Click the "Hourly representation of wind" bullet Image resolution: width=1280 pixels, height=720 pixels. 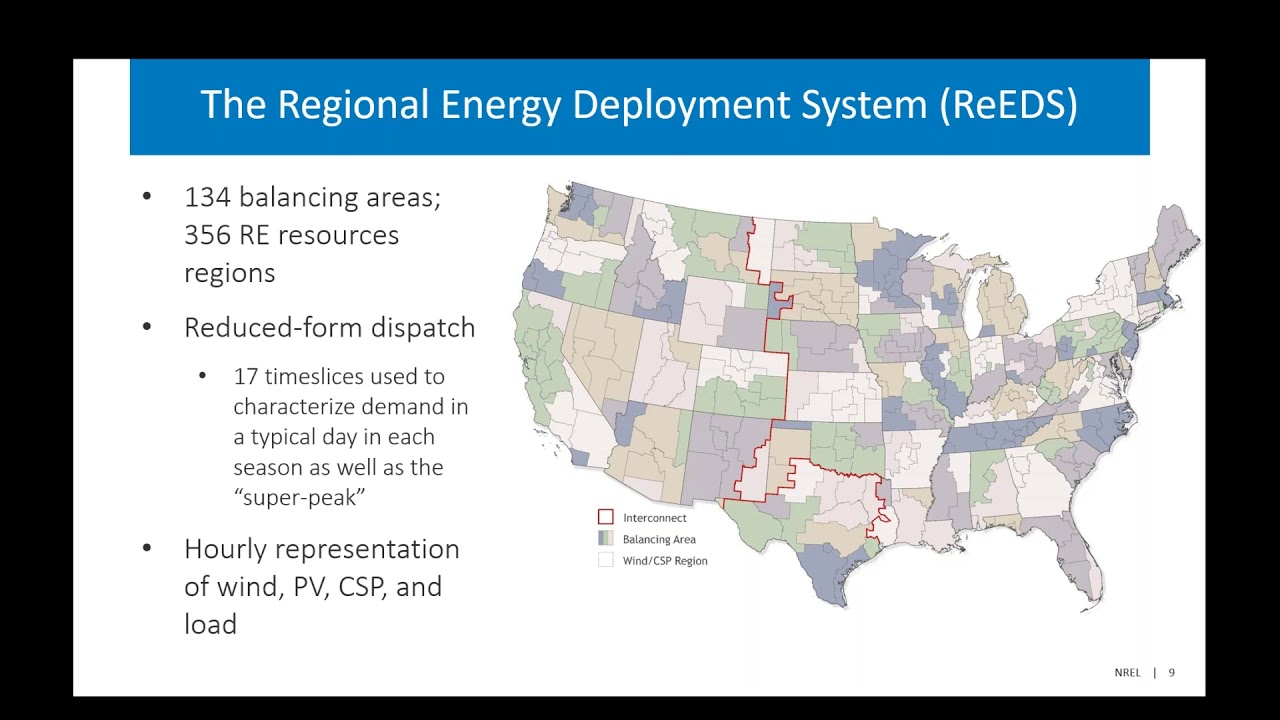point(322,586)
